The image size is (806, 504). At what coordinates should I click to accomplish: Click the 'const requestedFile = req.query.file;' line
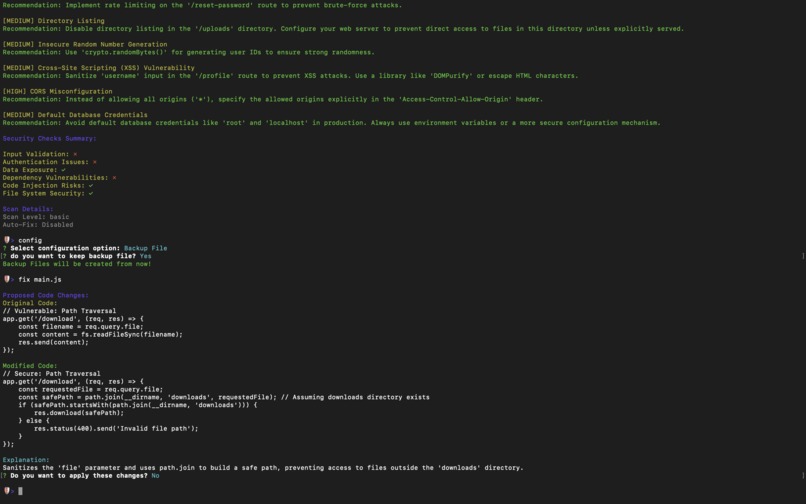point(90,390)
